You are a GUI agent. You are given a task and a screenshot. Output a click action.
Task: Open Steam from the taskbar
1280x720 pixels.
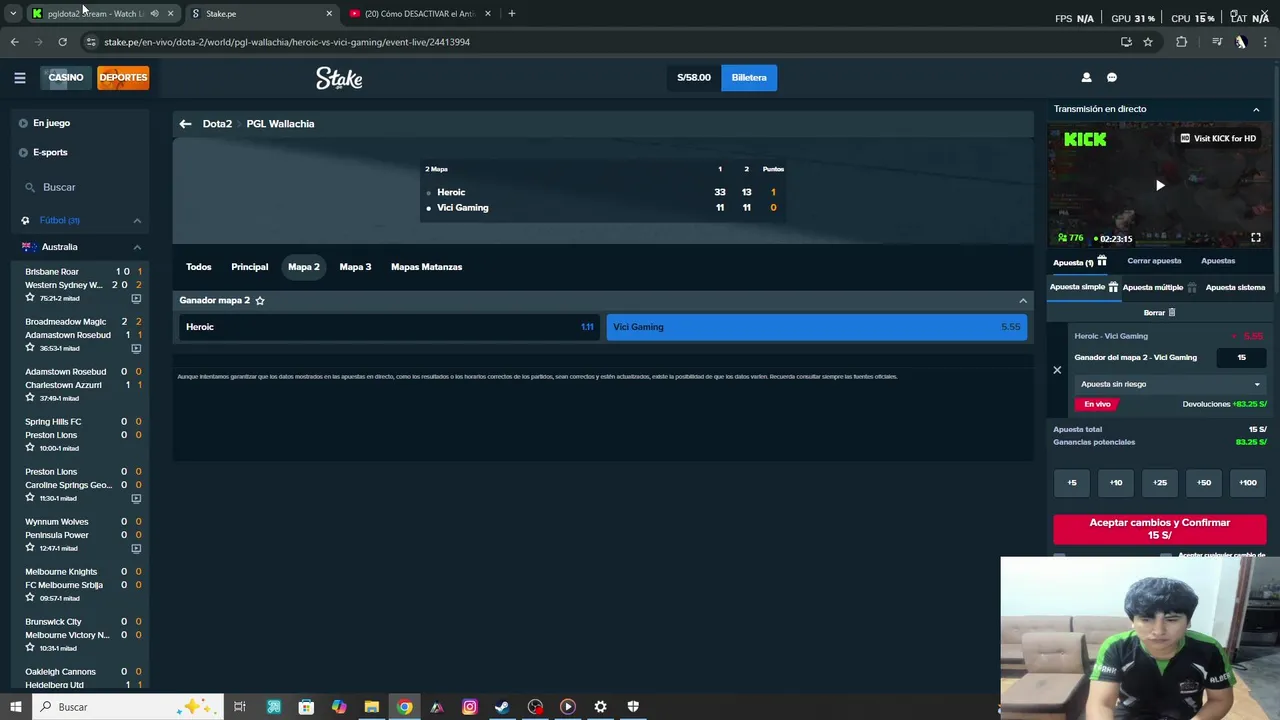coord(502,707)
